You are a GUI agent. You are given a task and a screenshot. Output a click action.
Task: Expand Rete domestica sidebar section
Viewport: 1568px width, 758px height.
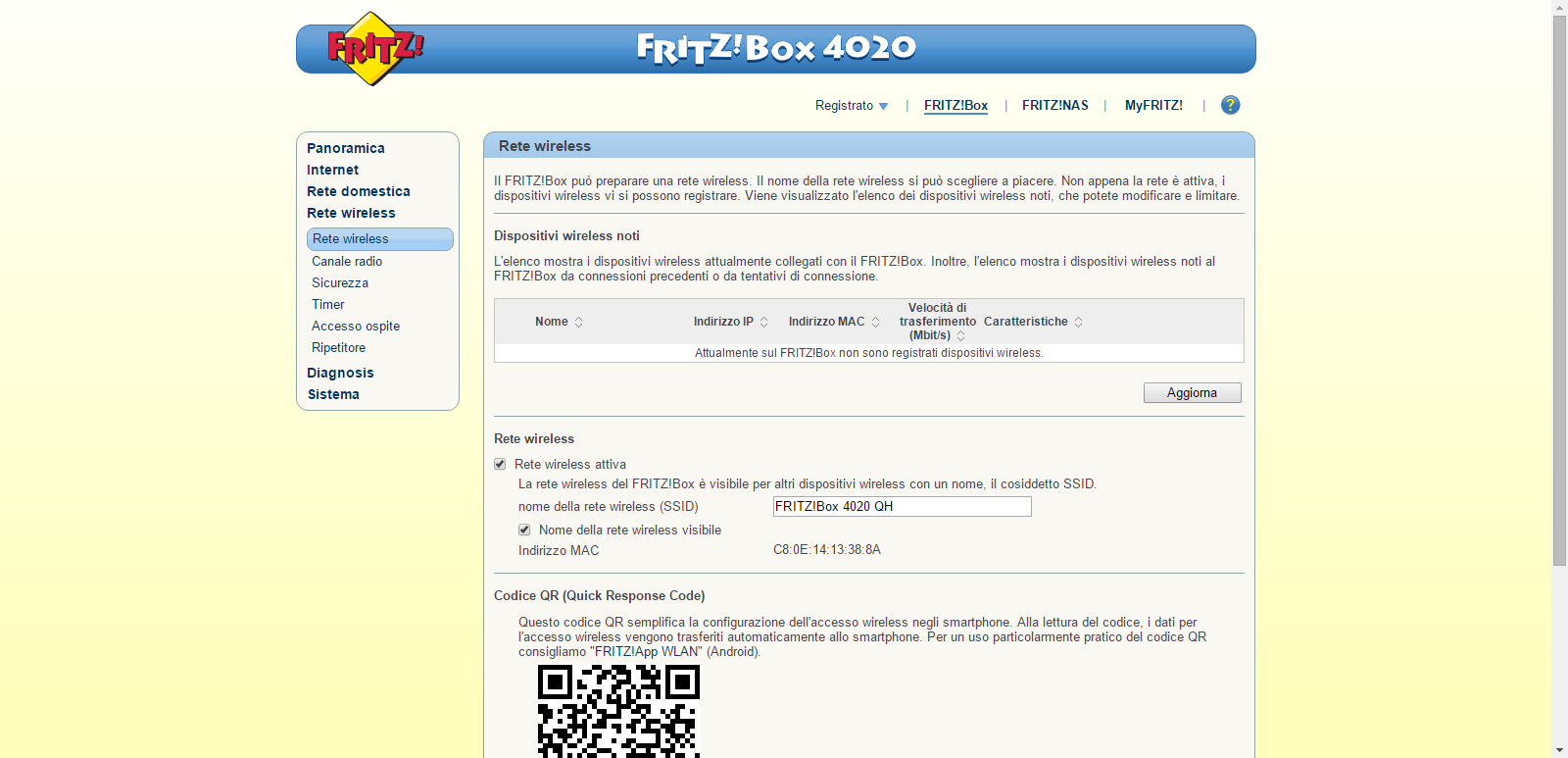[x=358, y=191]
